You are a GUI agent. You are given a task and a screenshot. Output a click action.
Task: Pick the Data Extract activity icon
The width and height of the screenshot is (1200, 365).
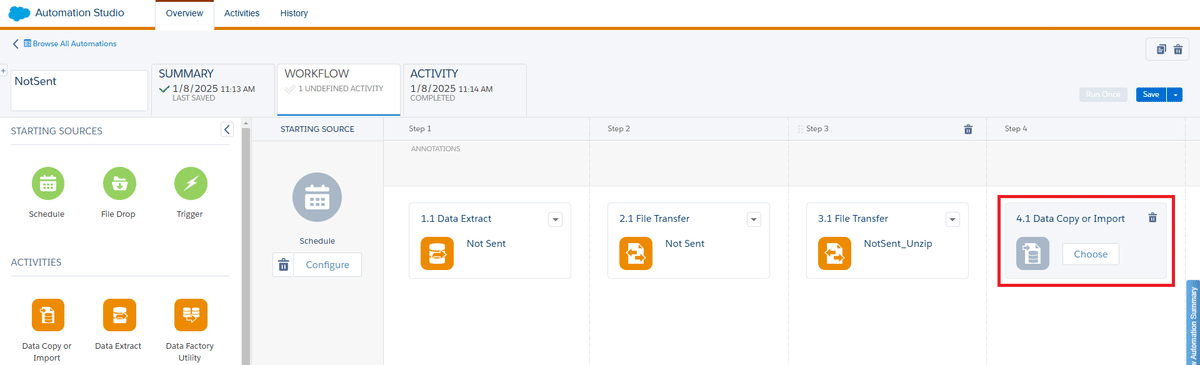pyautogui.click(x=120, y=316)
